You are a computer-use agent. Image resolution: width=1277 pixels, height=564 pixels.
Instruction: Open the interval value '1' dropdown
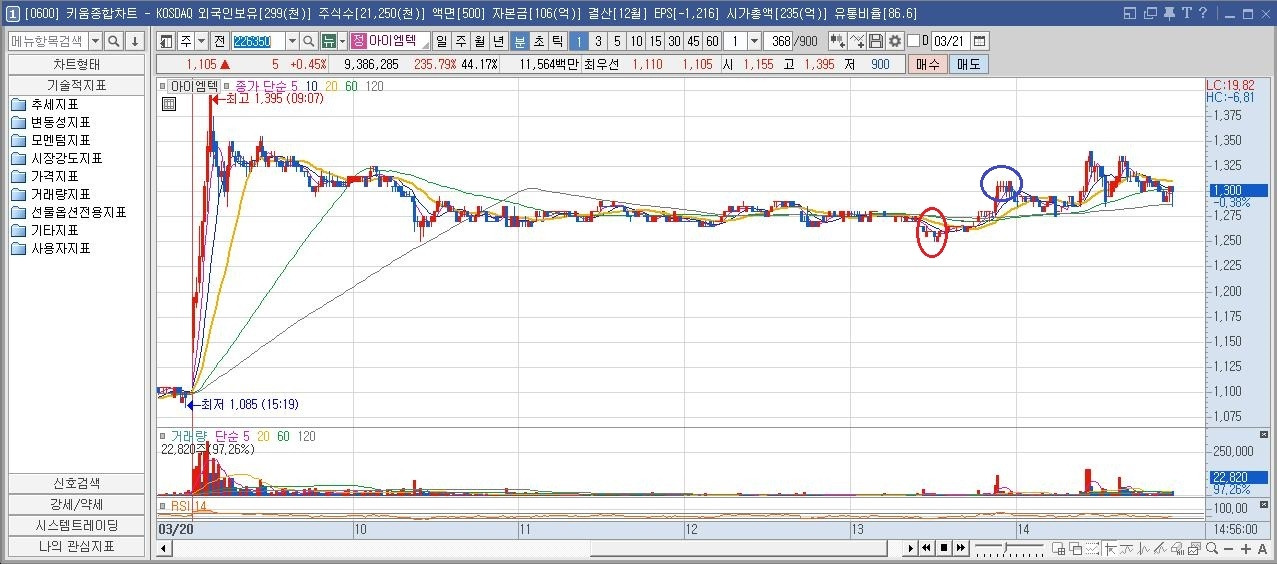[x=754, y=41]
